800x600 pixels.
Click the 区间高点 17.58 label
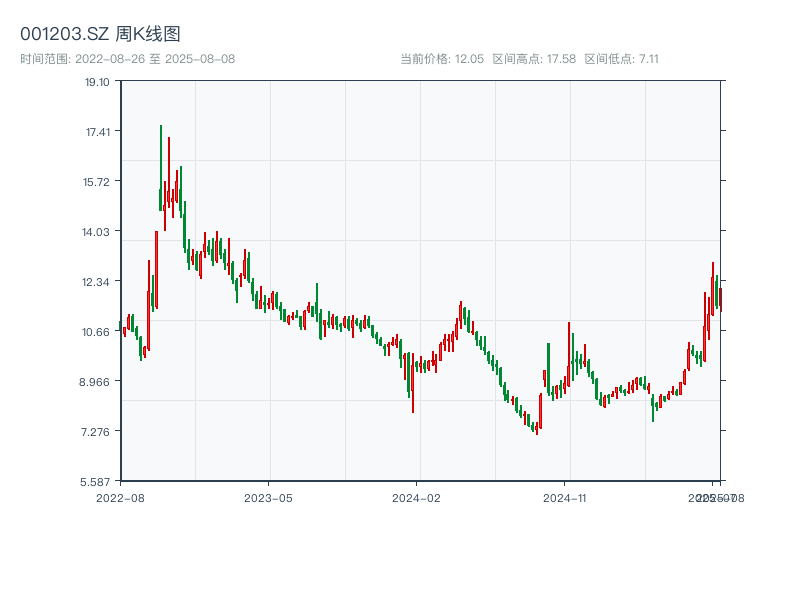534,59
